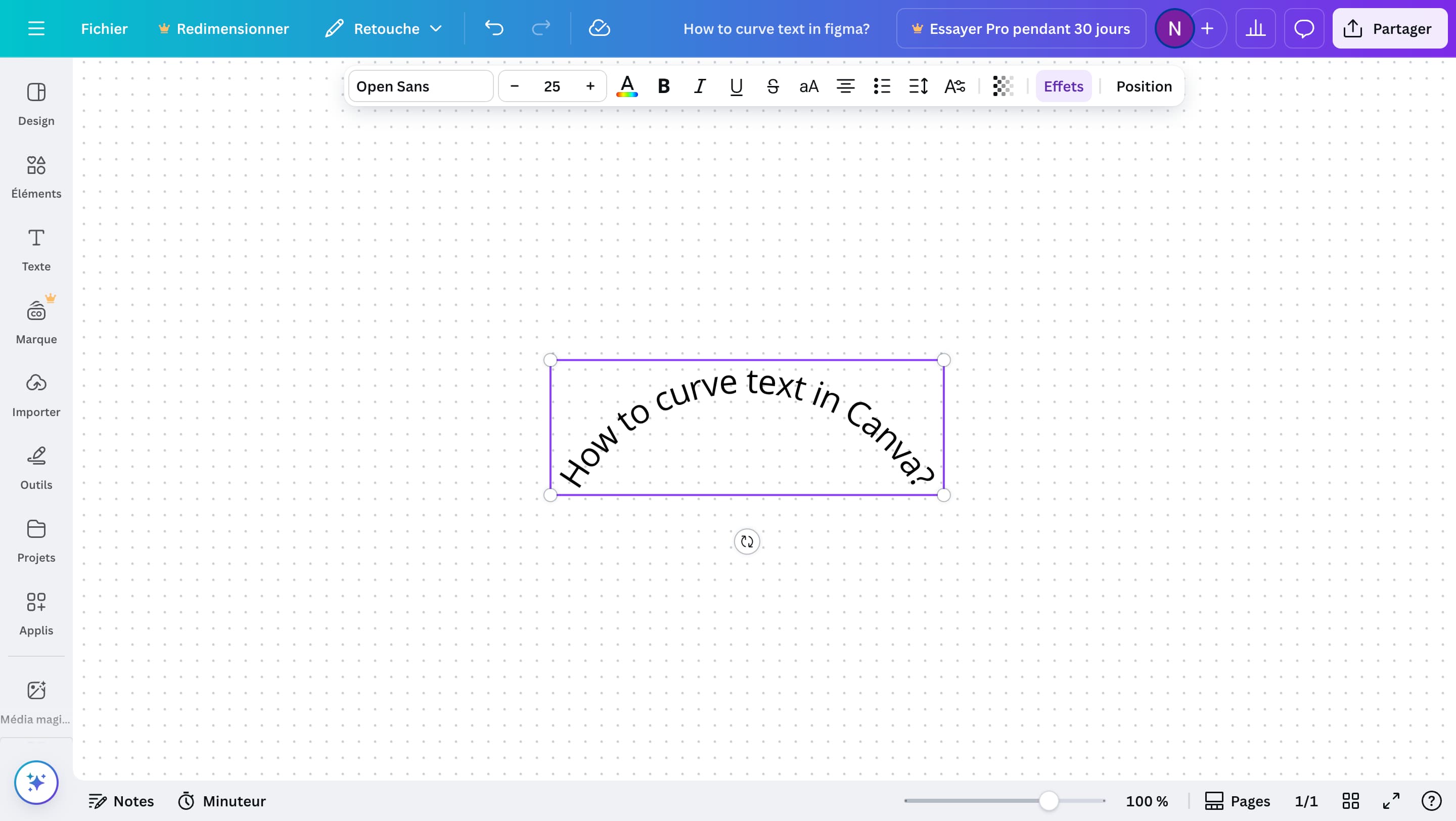
Task: Increase font size with plus button
Action: (x=590, y=86)
